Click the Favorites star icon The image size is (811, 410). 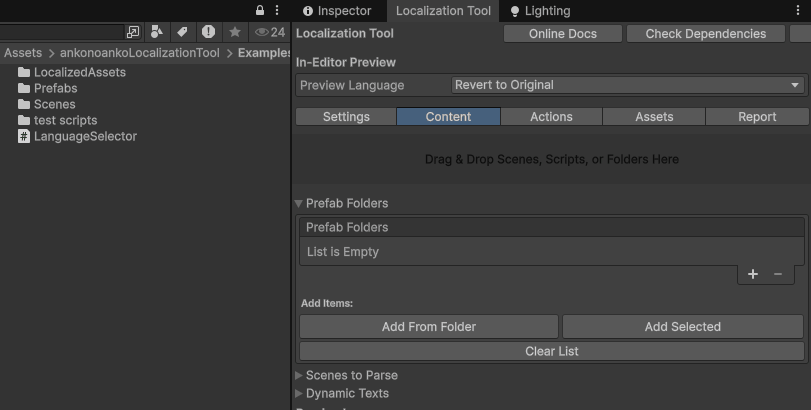[x=235, y=32]
